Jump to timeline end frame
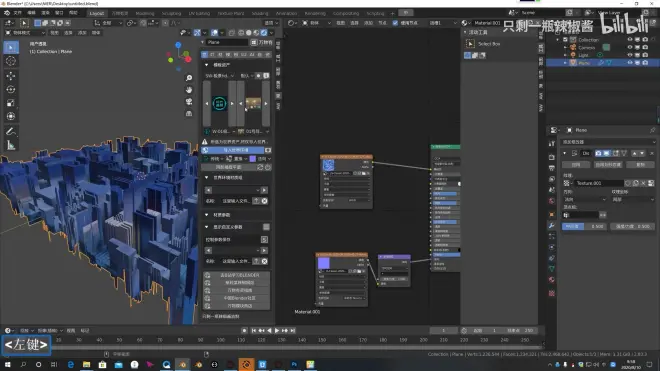Viewport: 660px width, 371px height. (x=293, y=331)
